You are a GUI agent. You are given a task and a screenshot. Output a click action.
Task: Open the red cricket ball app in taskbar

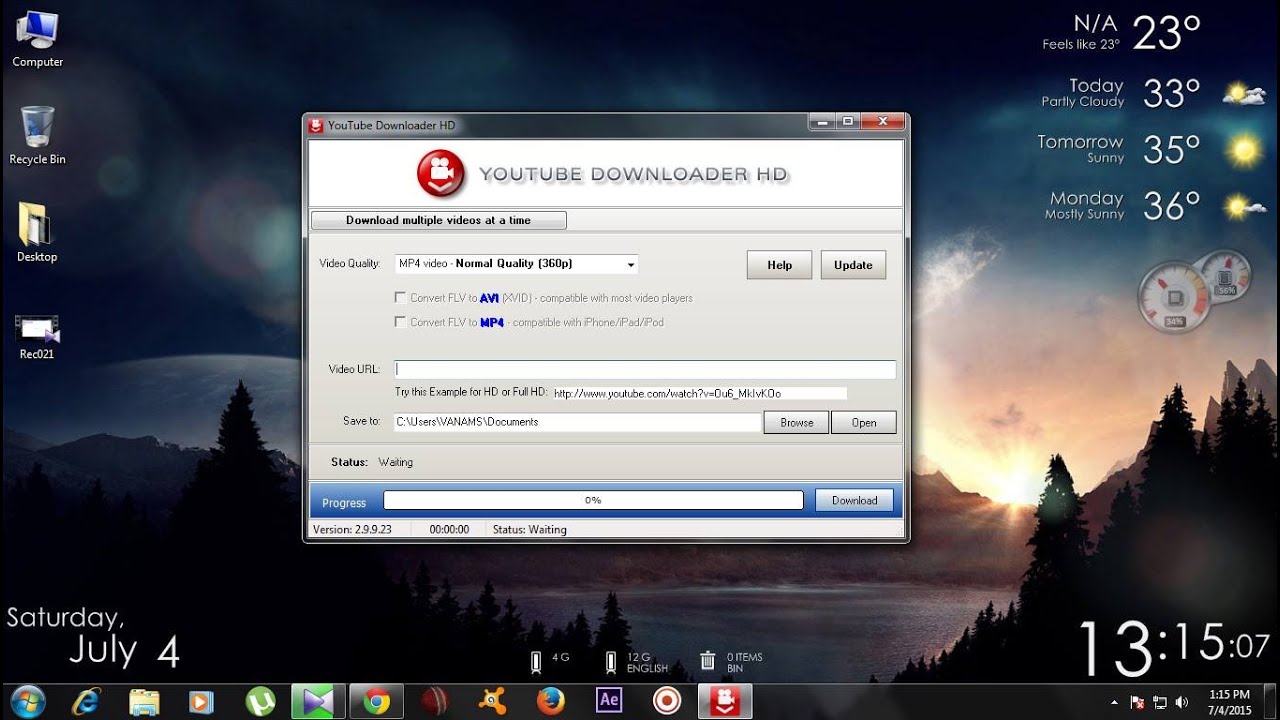pos(435,702)
